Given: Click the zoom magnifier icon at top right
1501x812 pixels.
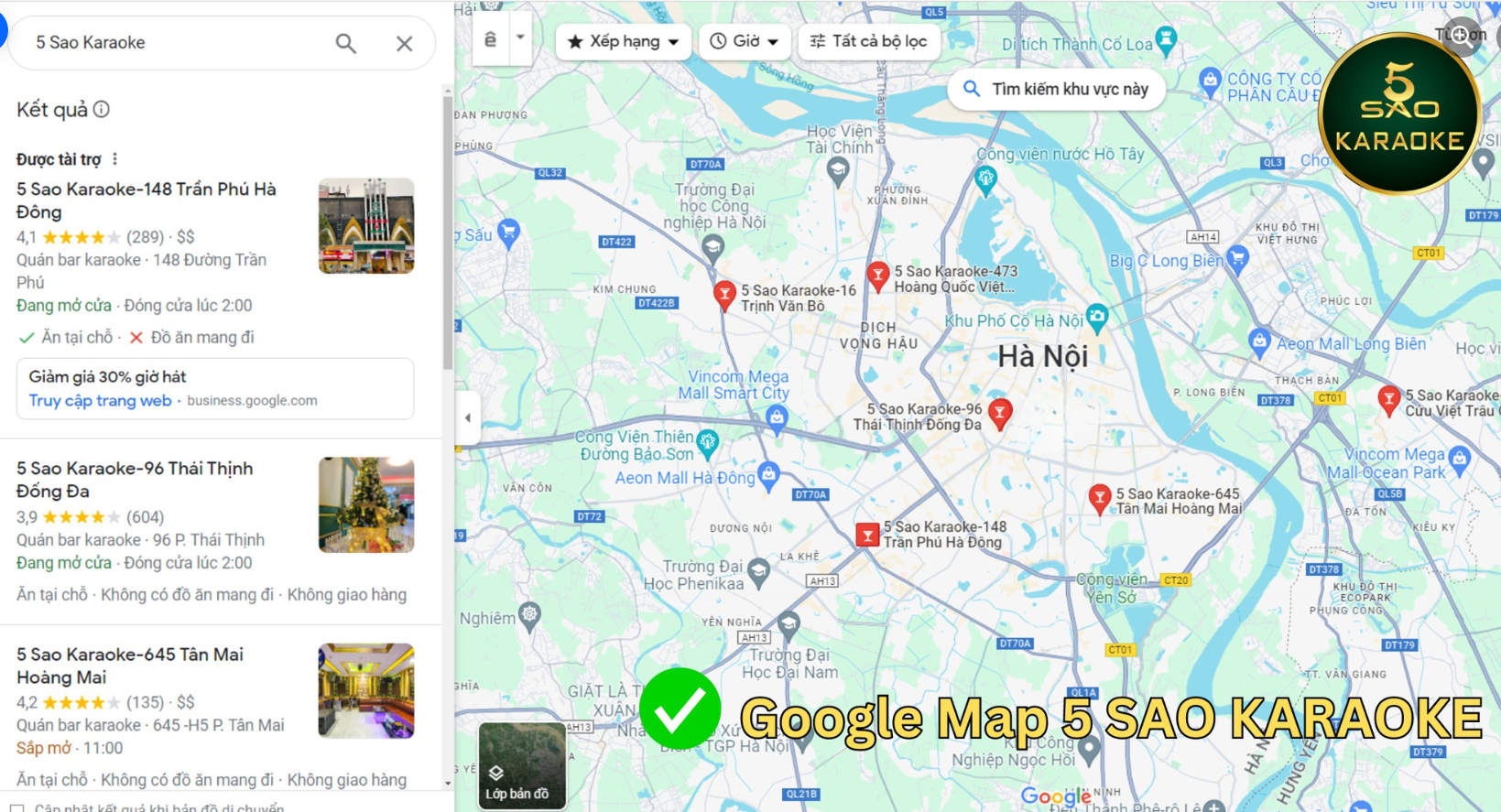Looking at the screenshot, I should click(x=1463, y=36).
